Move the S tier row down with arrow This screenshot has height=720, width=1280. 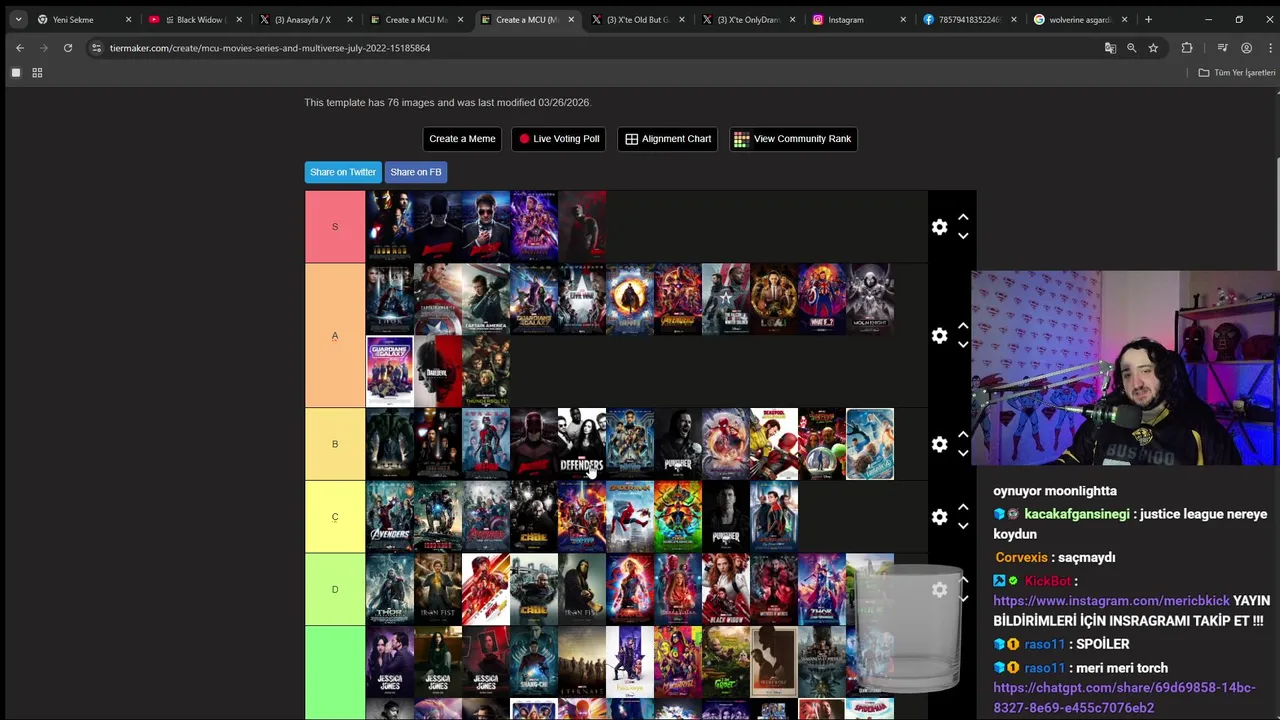click(963, 236)
